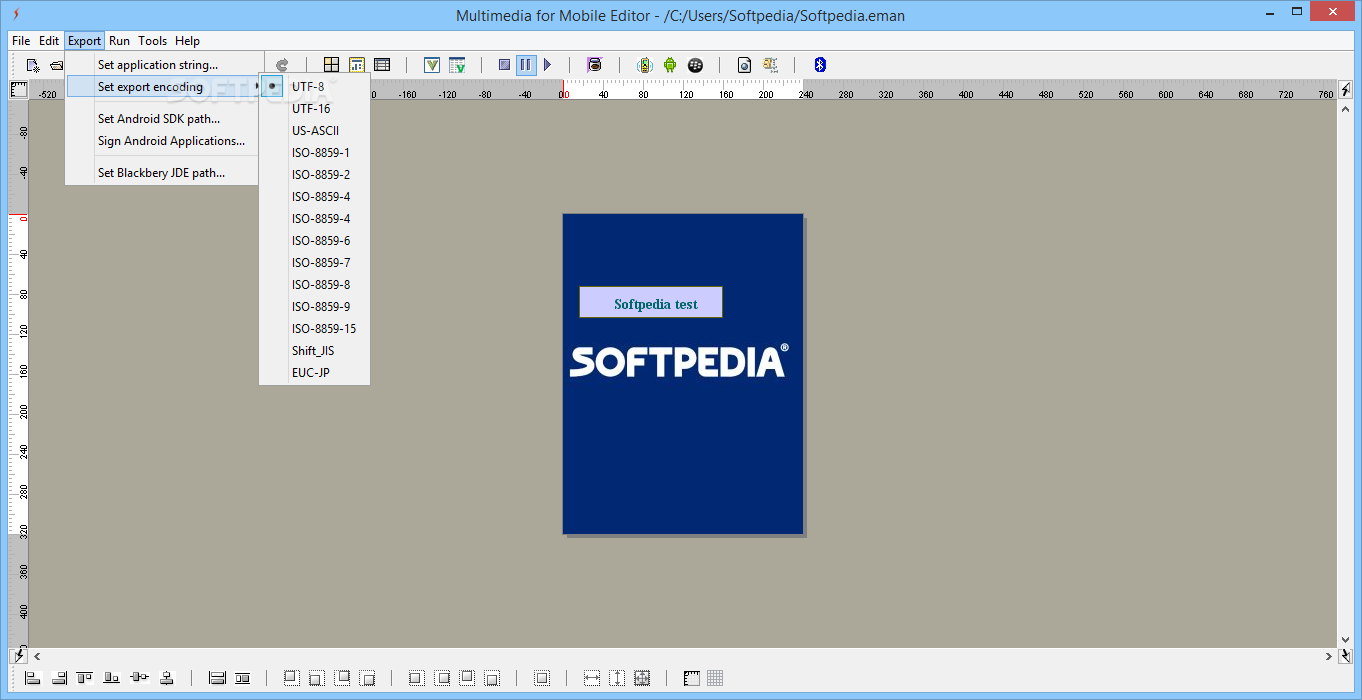Click the make same width icon
Image resolution: width=1362 pixels, height=700 pixels.
(217, 678)
